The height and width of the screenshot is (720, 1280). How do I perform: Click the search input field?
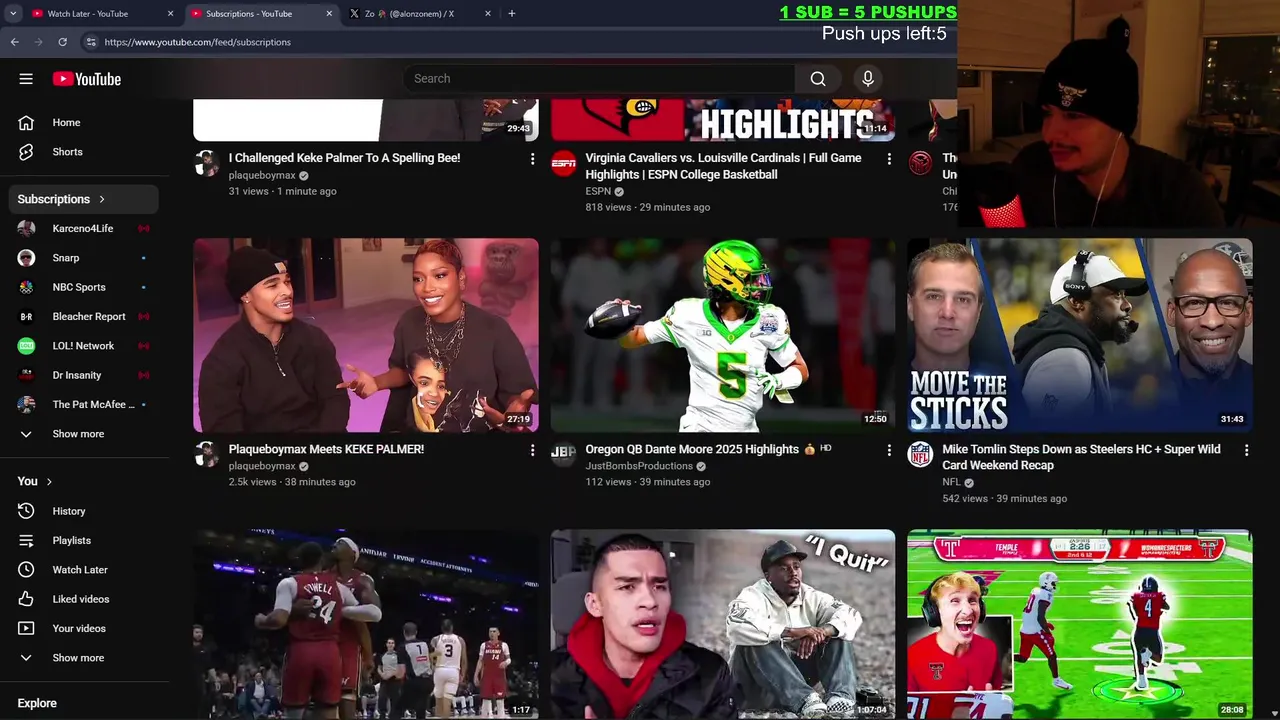(x=598, y=79)
